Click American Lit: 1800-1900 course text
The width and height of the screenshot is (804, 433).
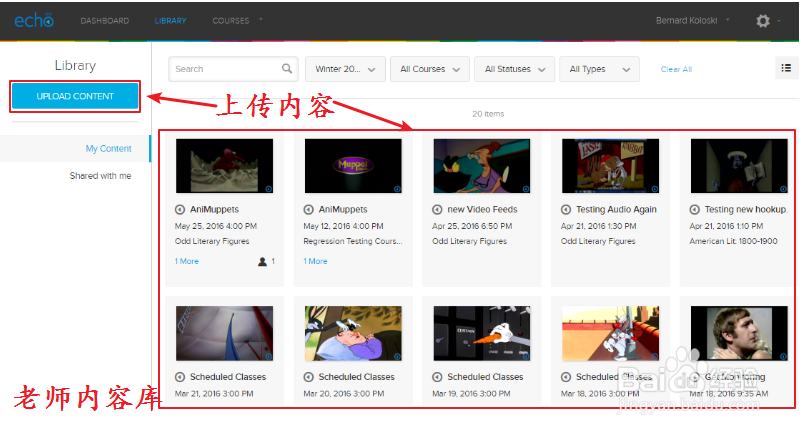(x=733, y=241)
